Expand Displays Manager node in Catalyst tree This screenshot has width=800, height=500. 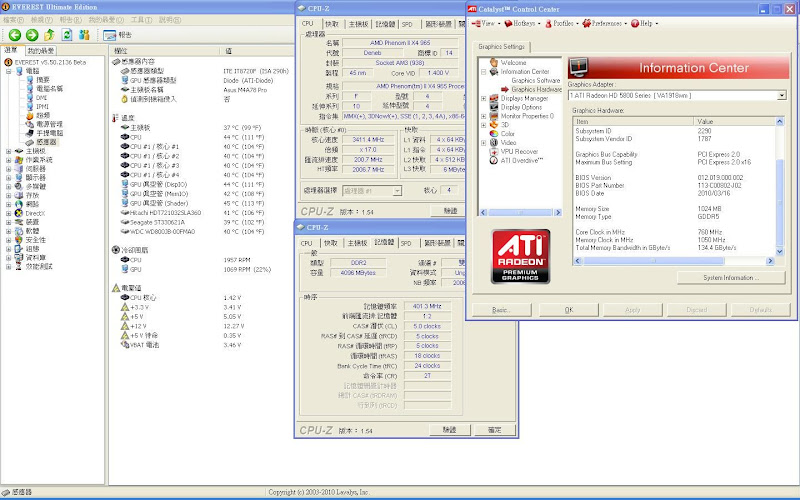tap(483, 98)
